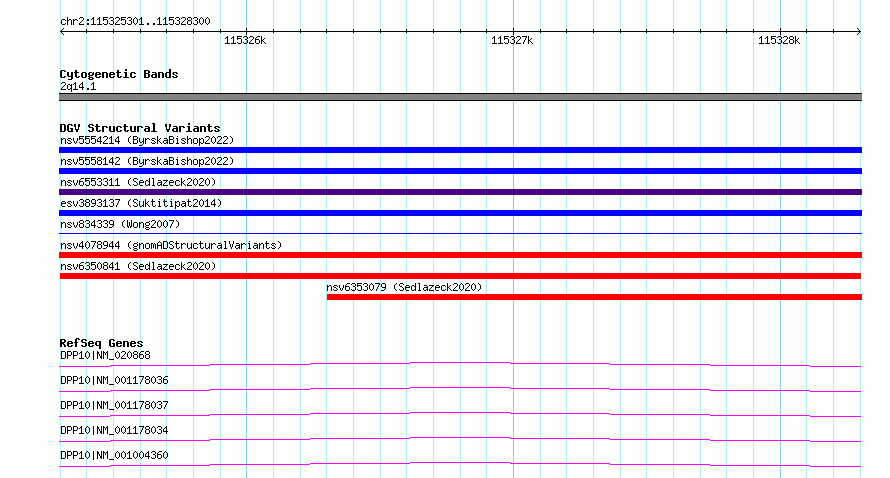
Task: Open nsv6553311 (Sedlazeck2020) variant label
Action: 138,182
